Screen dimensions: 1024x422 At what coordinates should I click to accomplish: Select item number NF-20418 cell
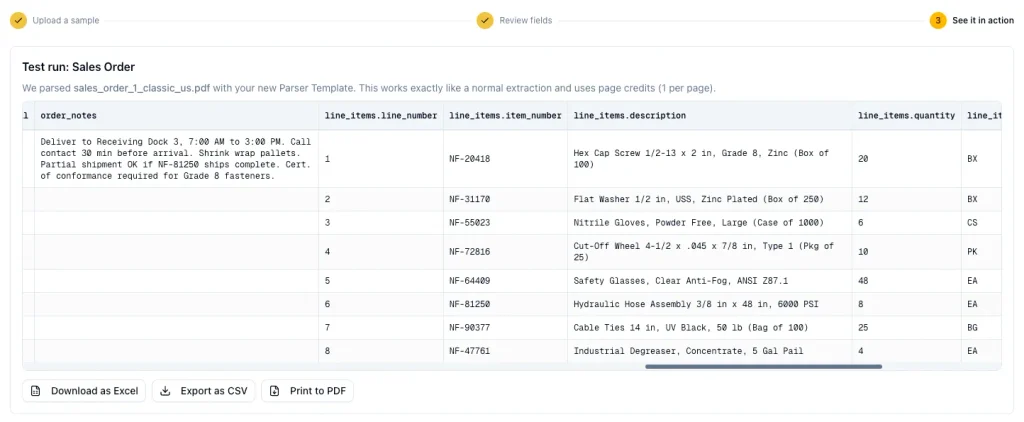click(505, 159)
